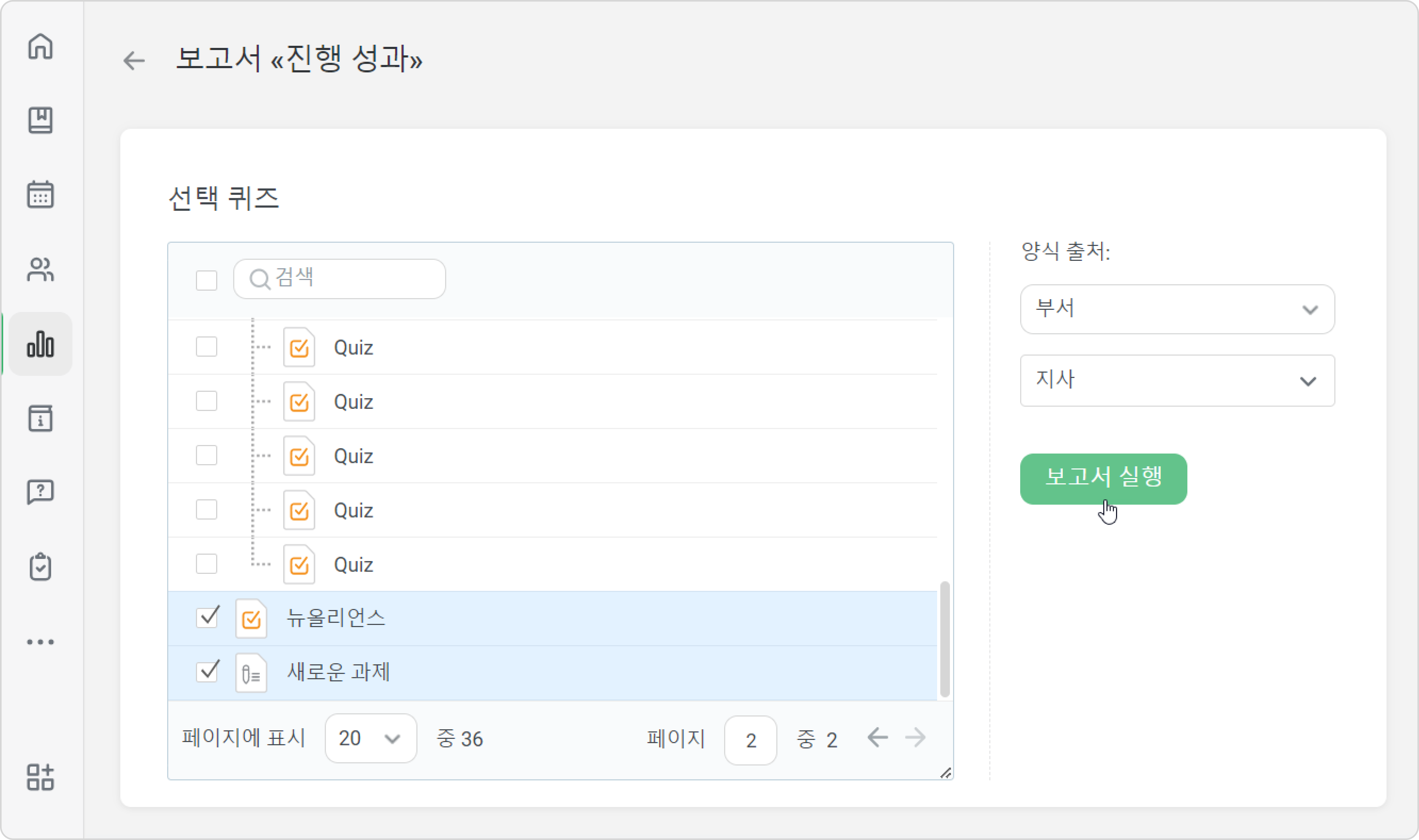Open the three-dots more menu in sidebar

pyautogui.click(x=40, y=642)
